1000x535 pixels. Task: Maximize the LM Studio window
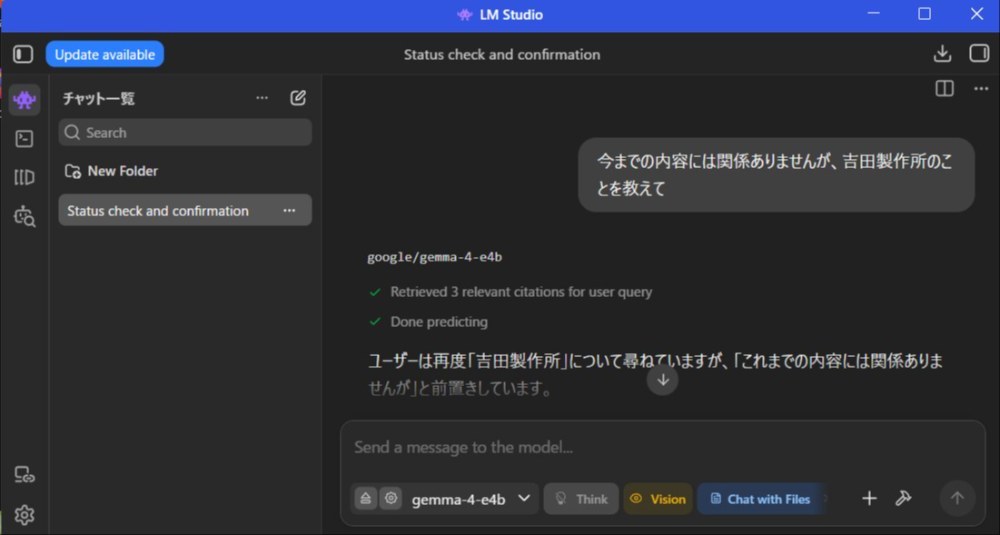(924, 14)
